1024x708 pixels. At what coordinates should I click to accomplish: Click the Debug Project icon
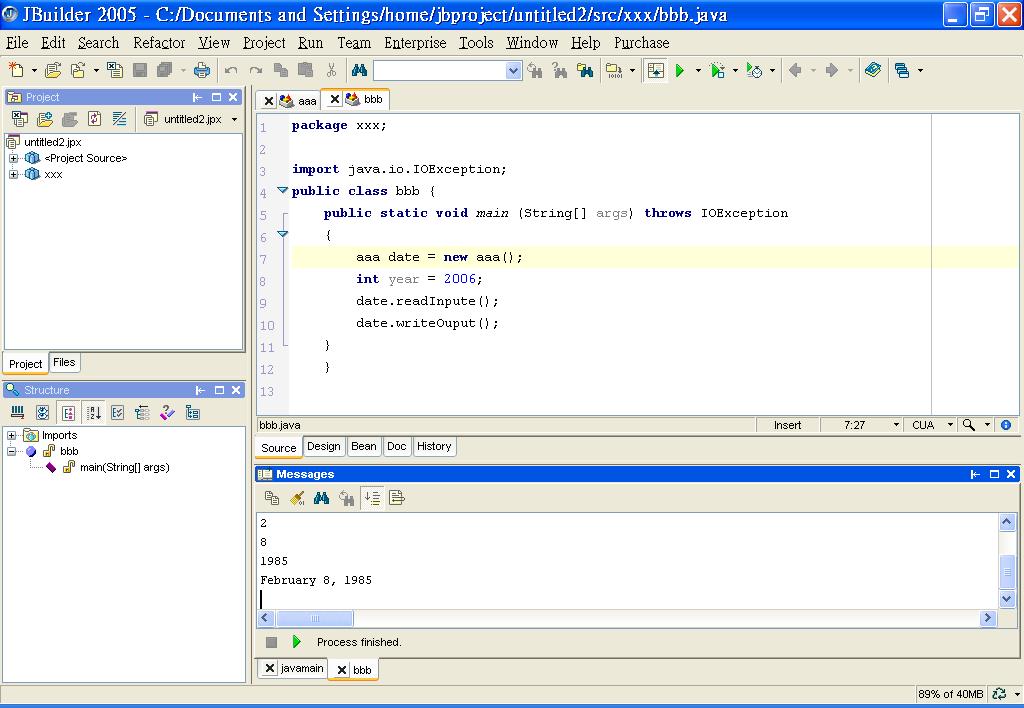pyautogui.click(x=717, y=70)
